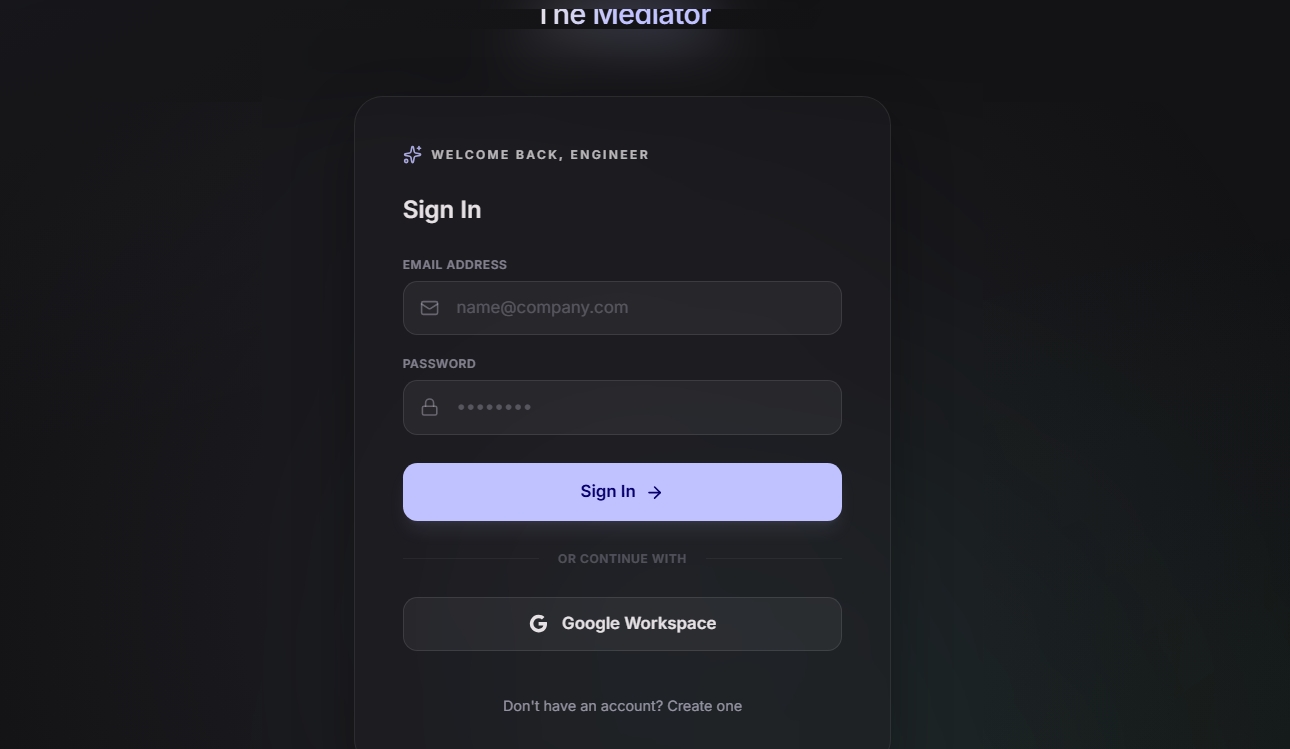Click the Sign In heading text

(x=442, y=210)
